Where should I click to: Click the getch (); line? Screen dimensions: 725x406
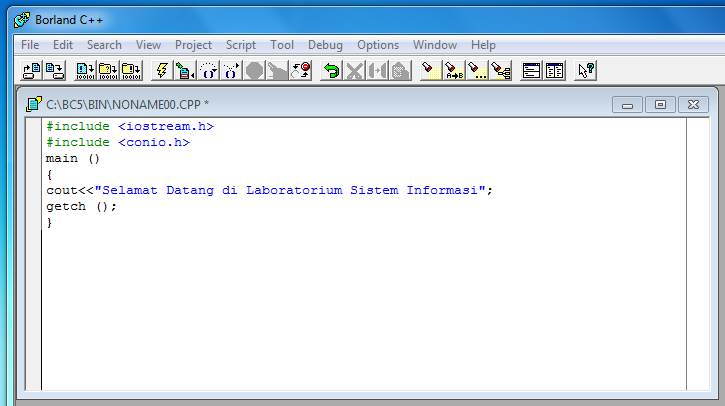(x=81, y=206)
